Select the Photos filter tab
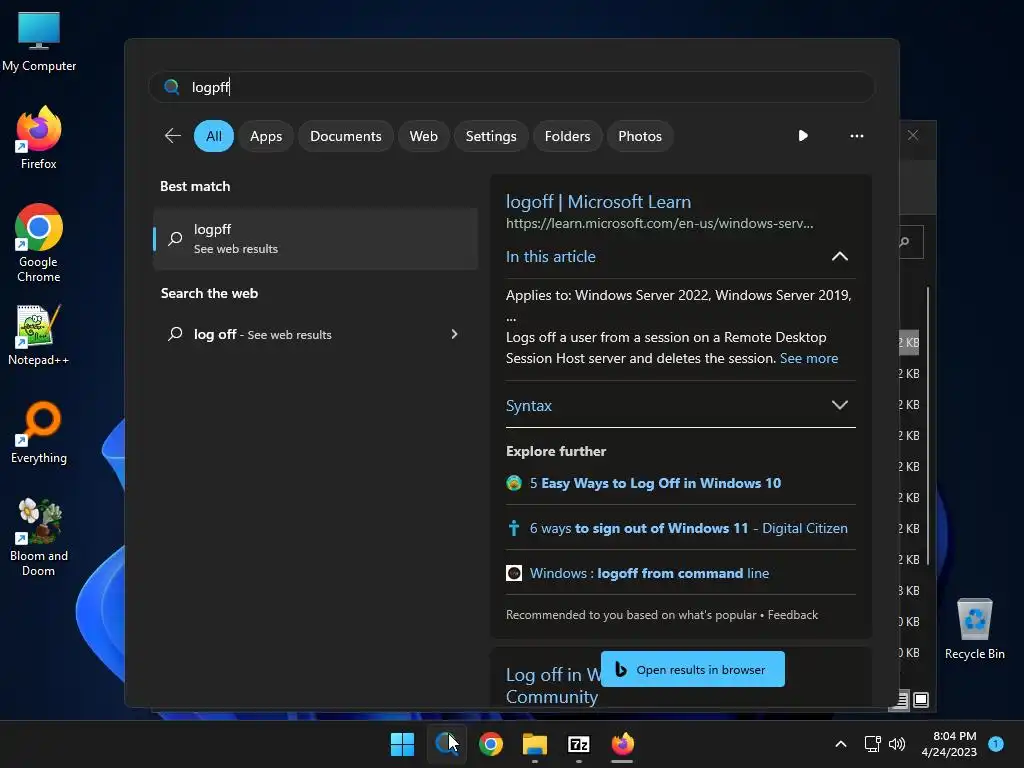The image size is (1024, 768). [639, 136]
